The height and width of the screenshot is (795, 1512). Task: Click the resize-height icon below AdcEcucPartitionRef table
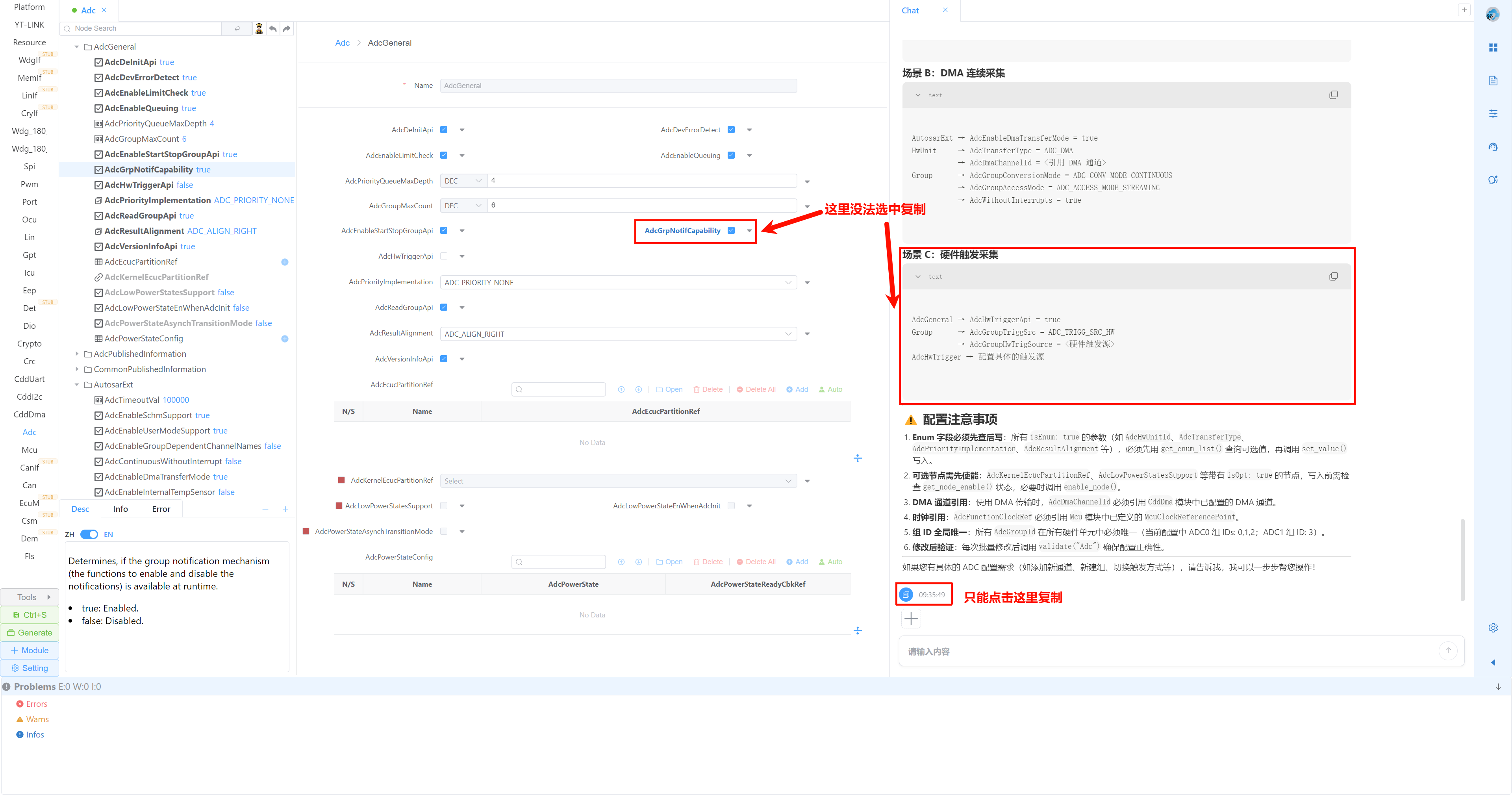[858, 458]
